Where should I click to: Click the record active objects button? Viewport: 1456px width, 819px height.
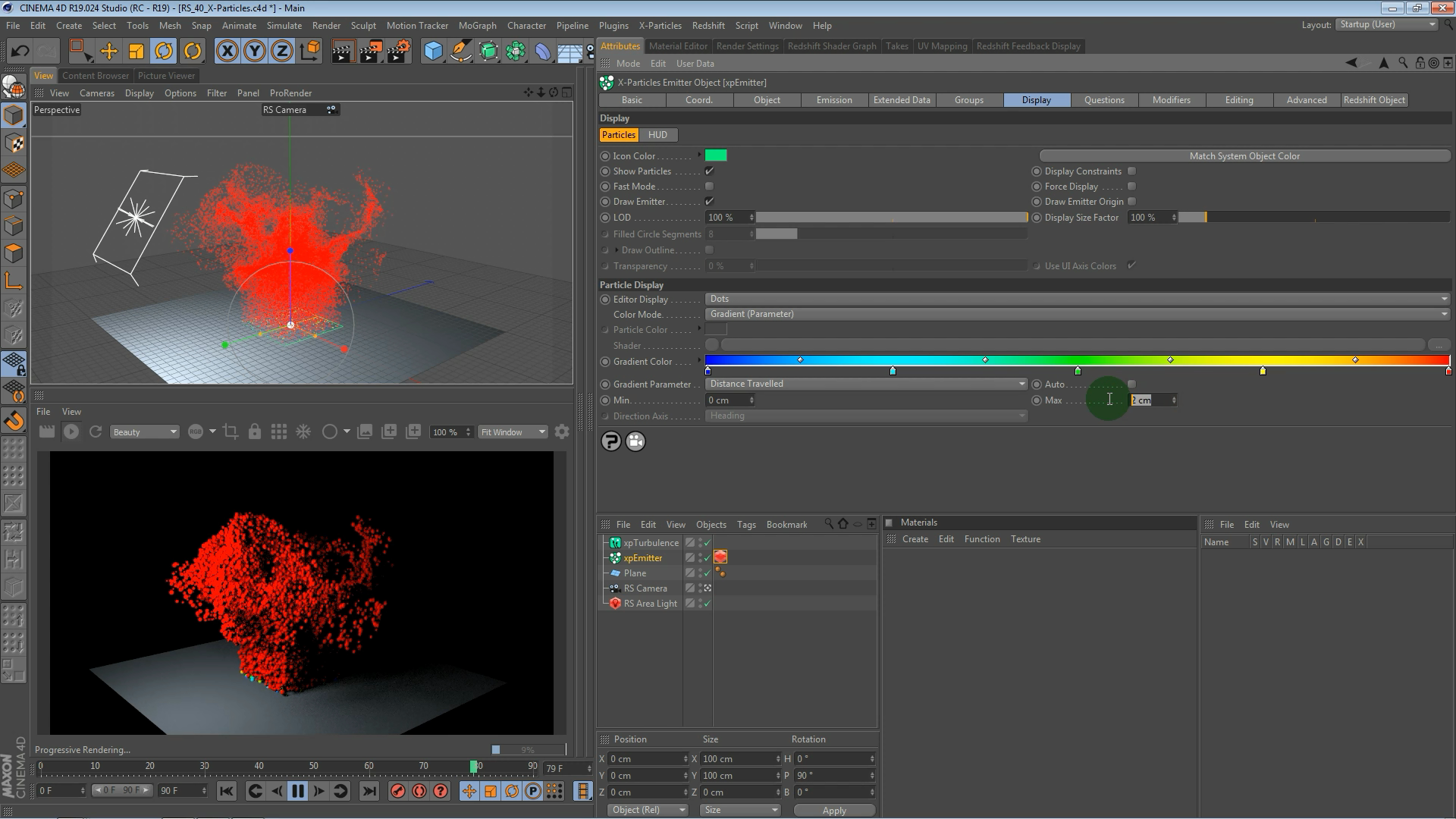coord(397,791)
